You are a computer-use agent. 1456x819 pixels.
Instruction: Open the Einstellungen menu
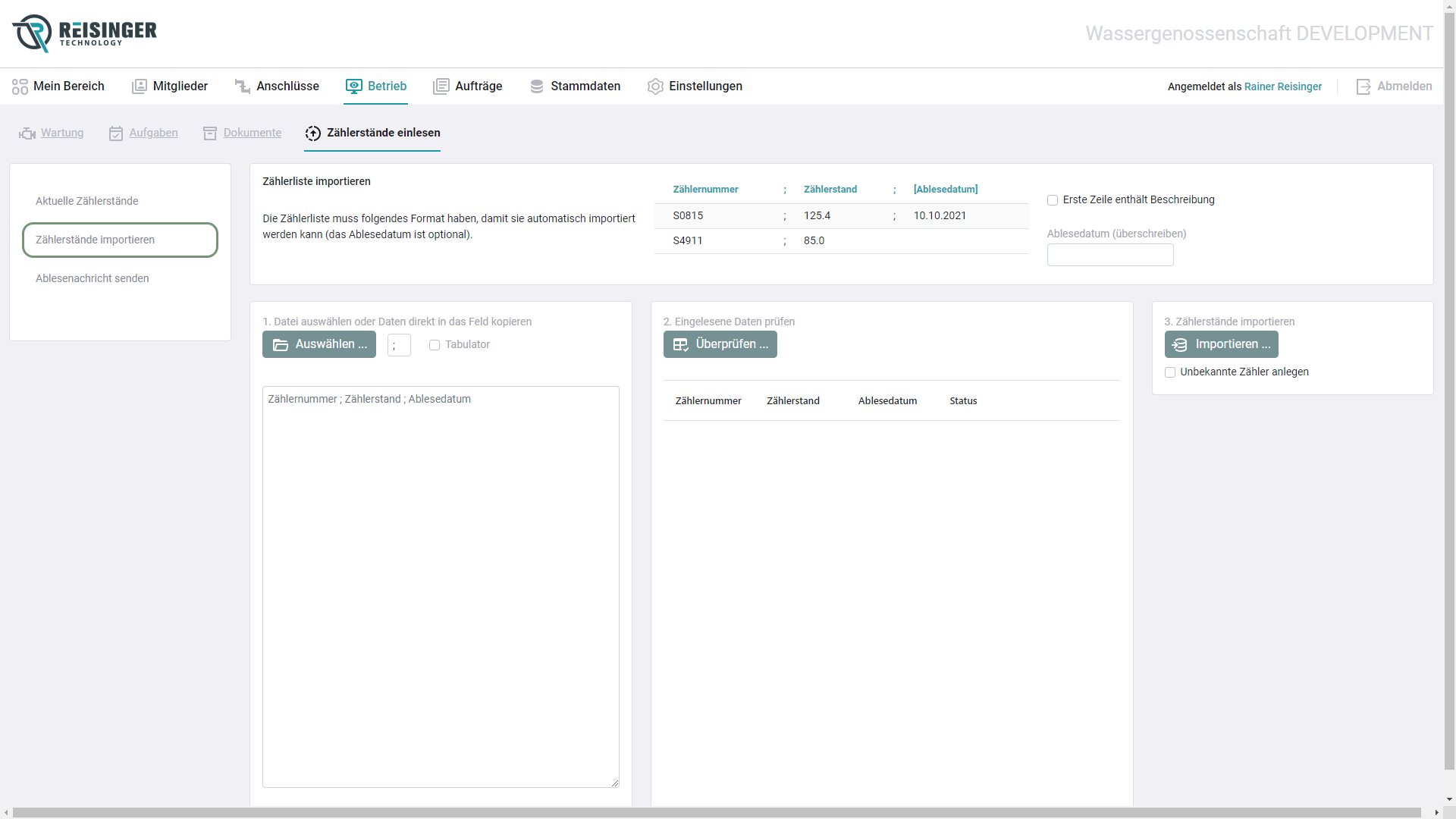(x=695, y=86)
